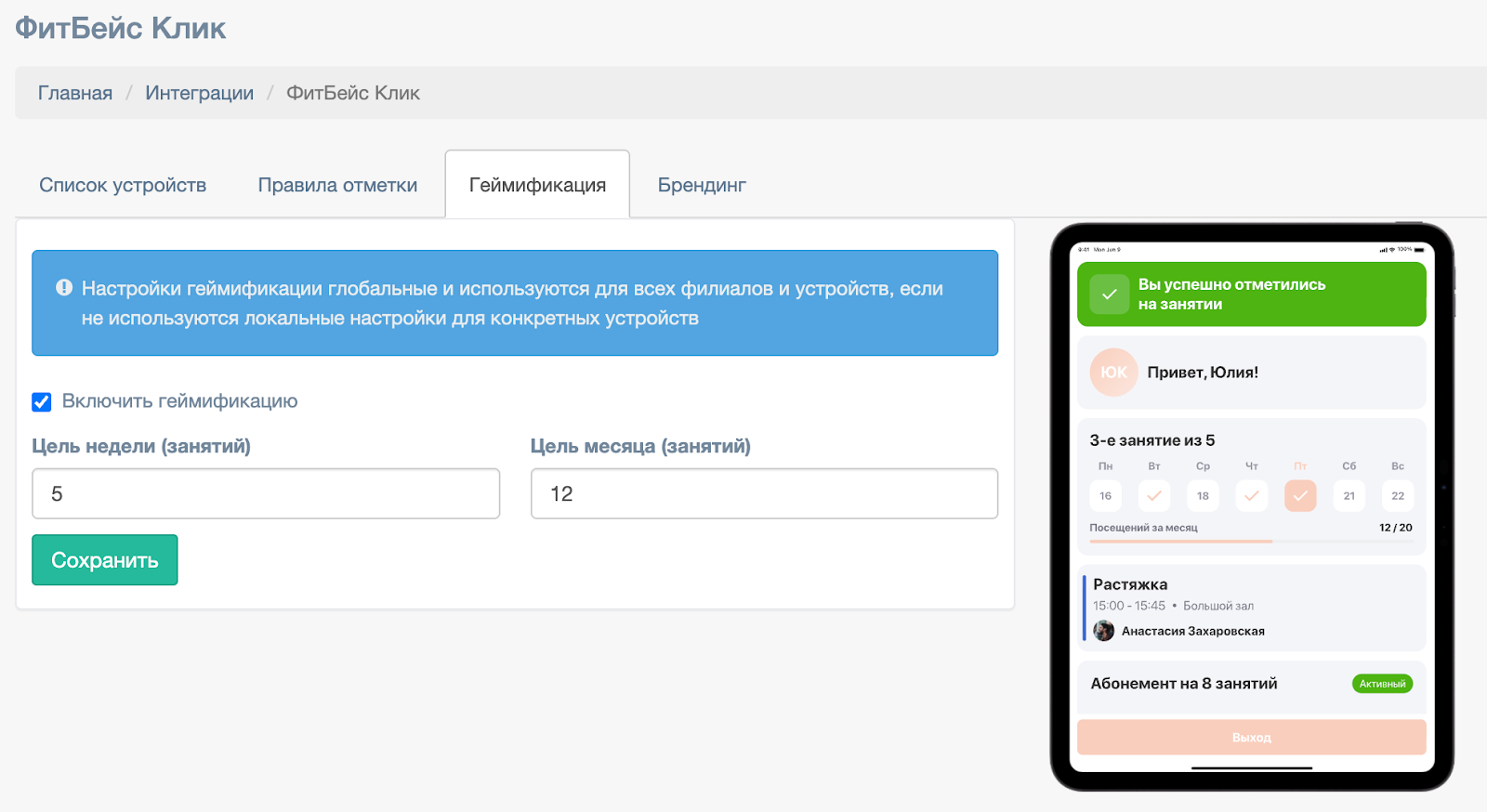The image size is (1487, 812).
Task: Open the Список устройств tab
Action: [123, 185]
